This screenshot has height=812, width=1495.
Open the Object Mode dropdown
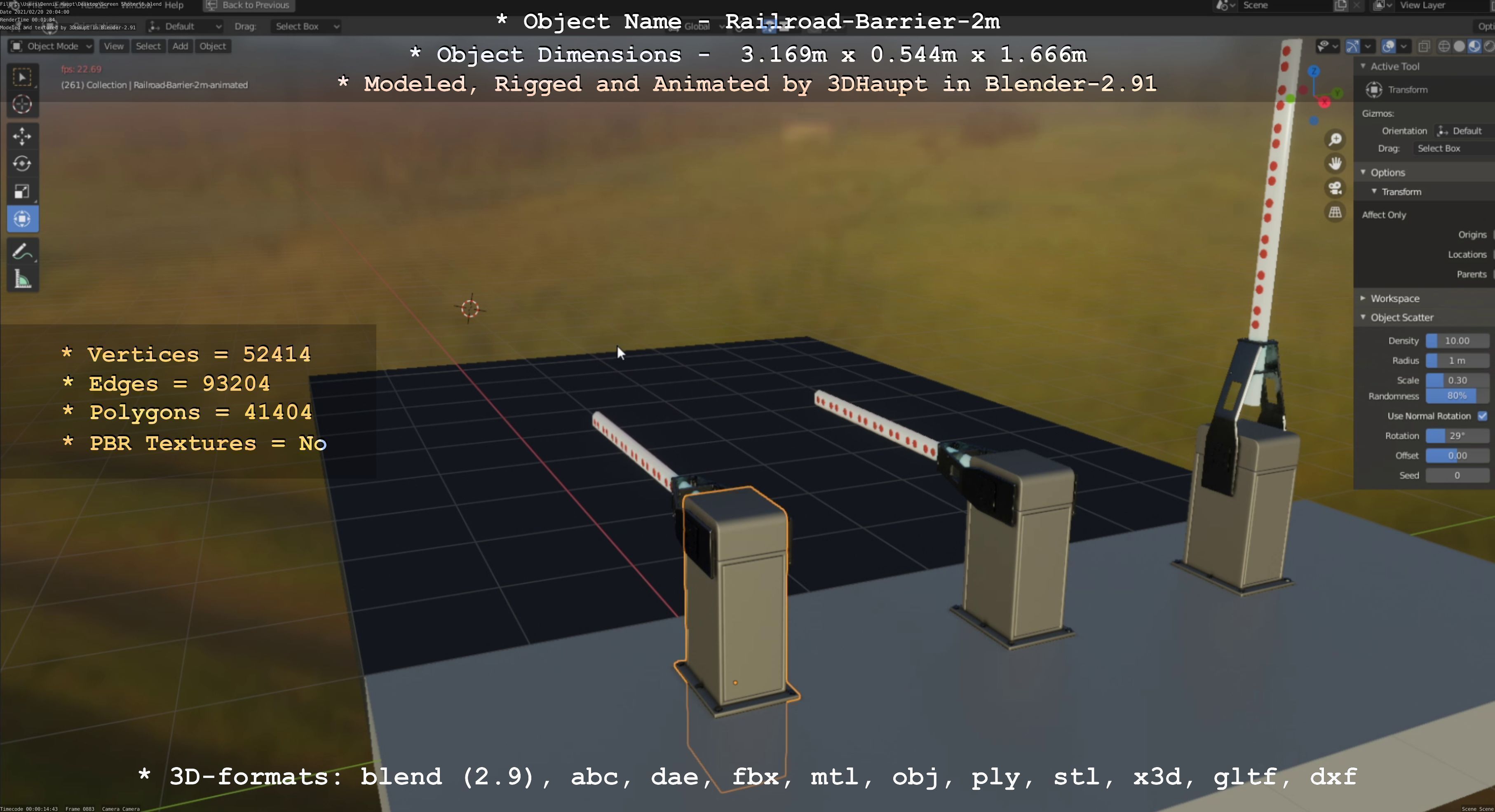(x=51, y=47)
